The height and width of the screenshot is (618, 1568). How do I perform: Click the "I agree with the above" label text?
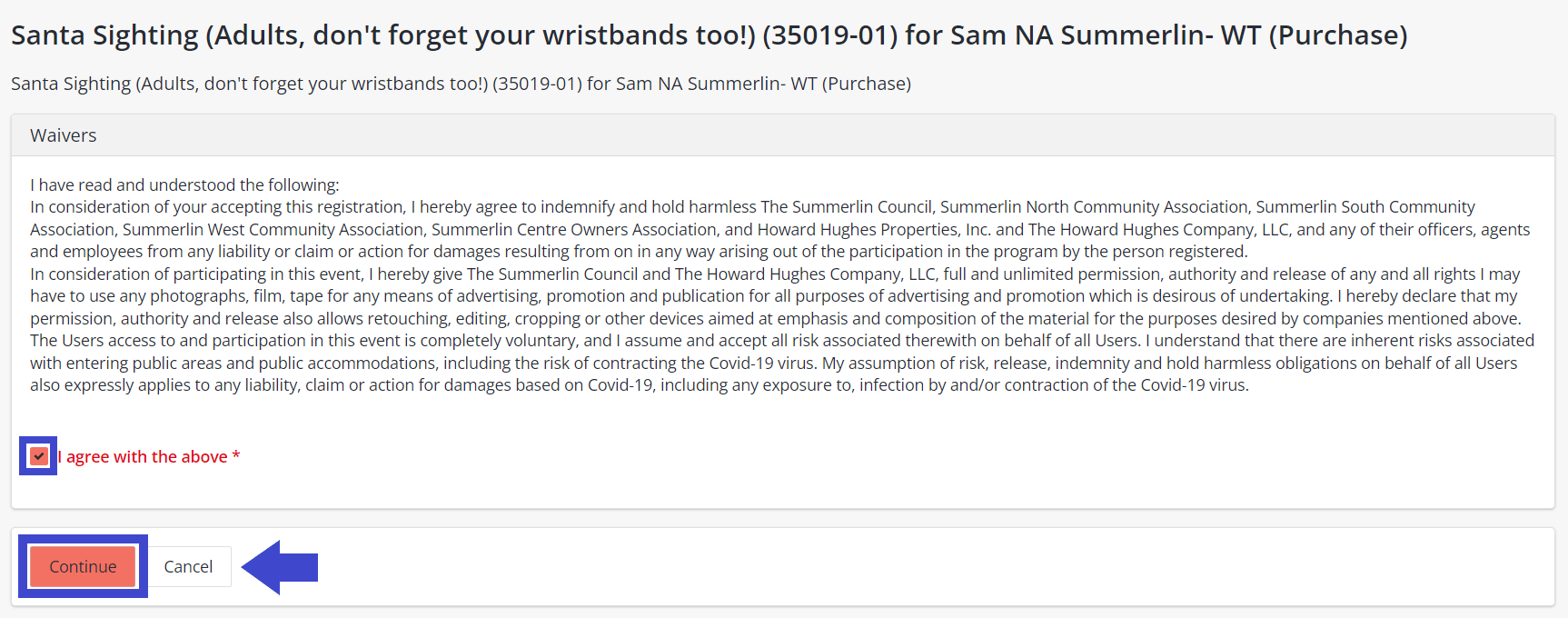click(145, 456)
